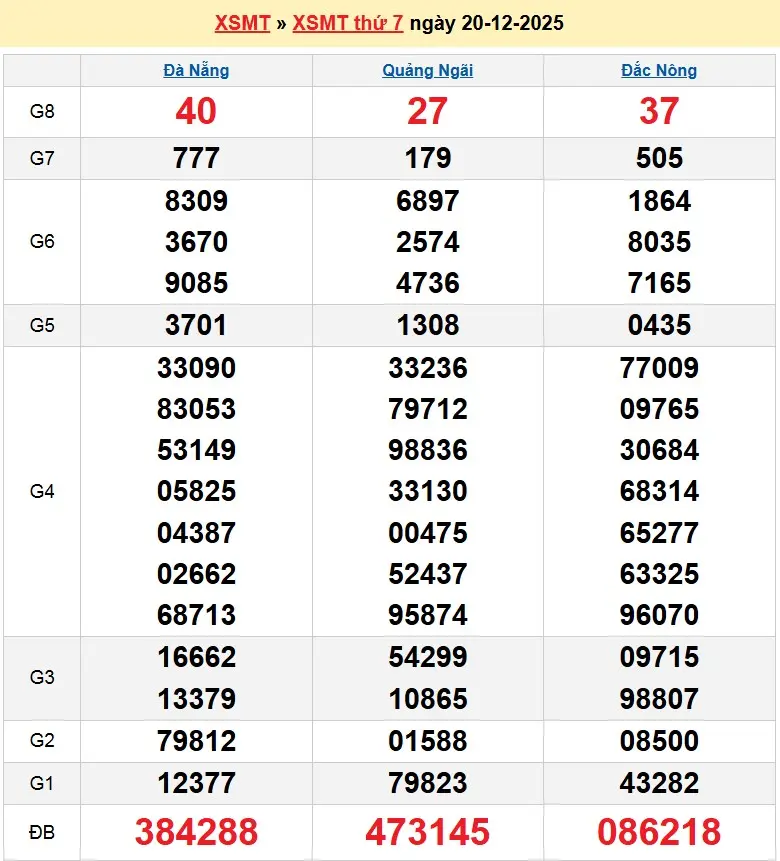The image size is (780, 861).
Task: Open the Quảng Ngãi province link
Action: point(427,70)
